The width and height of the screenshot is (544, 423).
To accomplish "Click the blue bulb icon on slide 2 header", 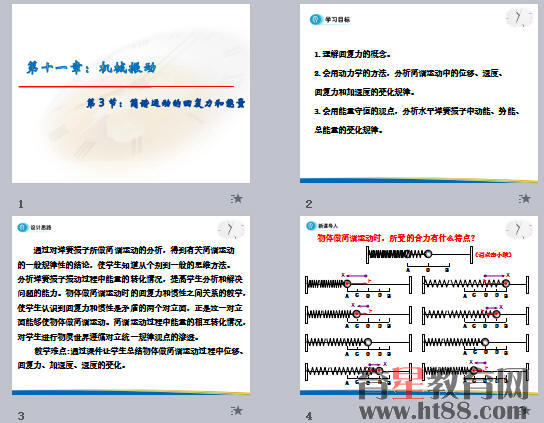I will pos(315,19).
